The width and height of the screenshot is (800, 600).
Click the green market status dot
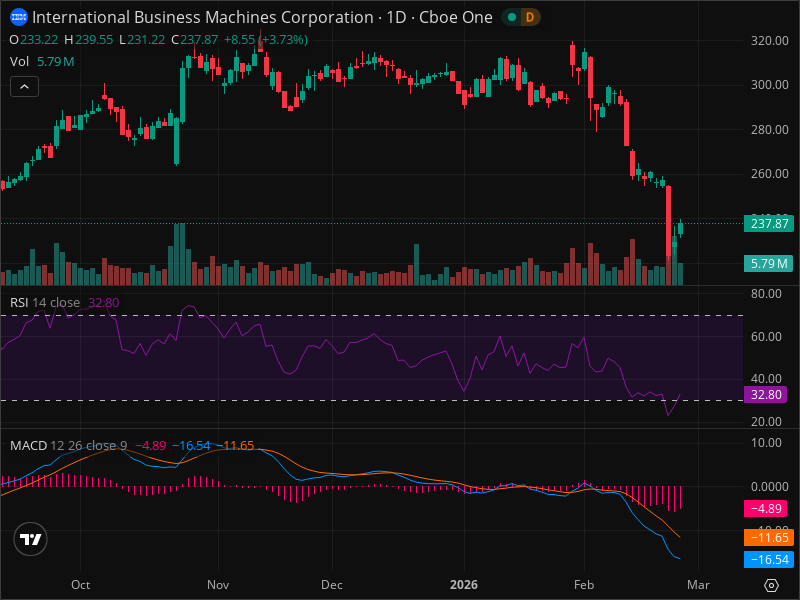point(512,17)
